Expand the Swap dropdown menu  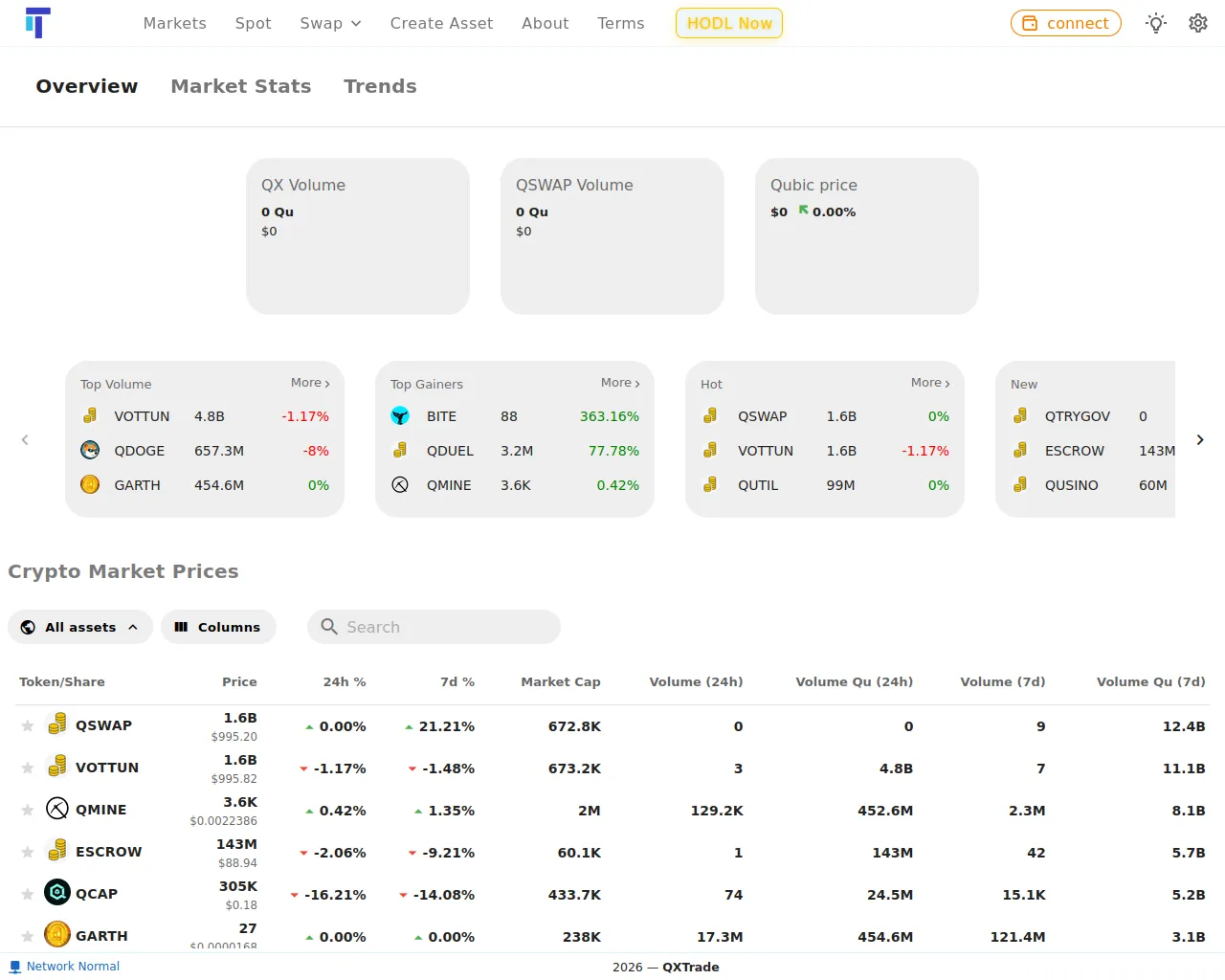330,23
